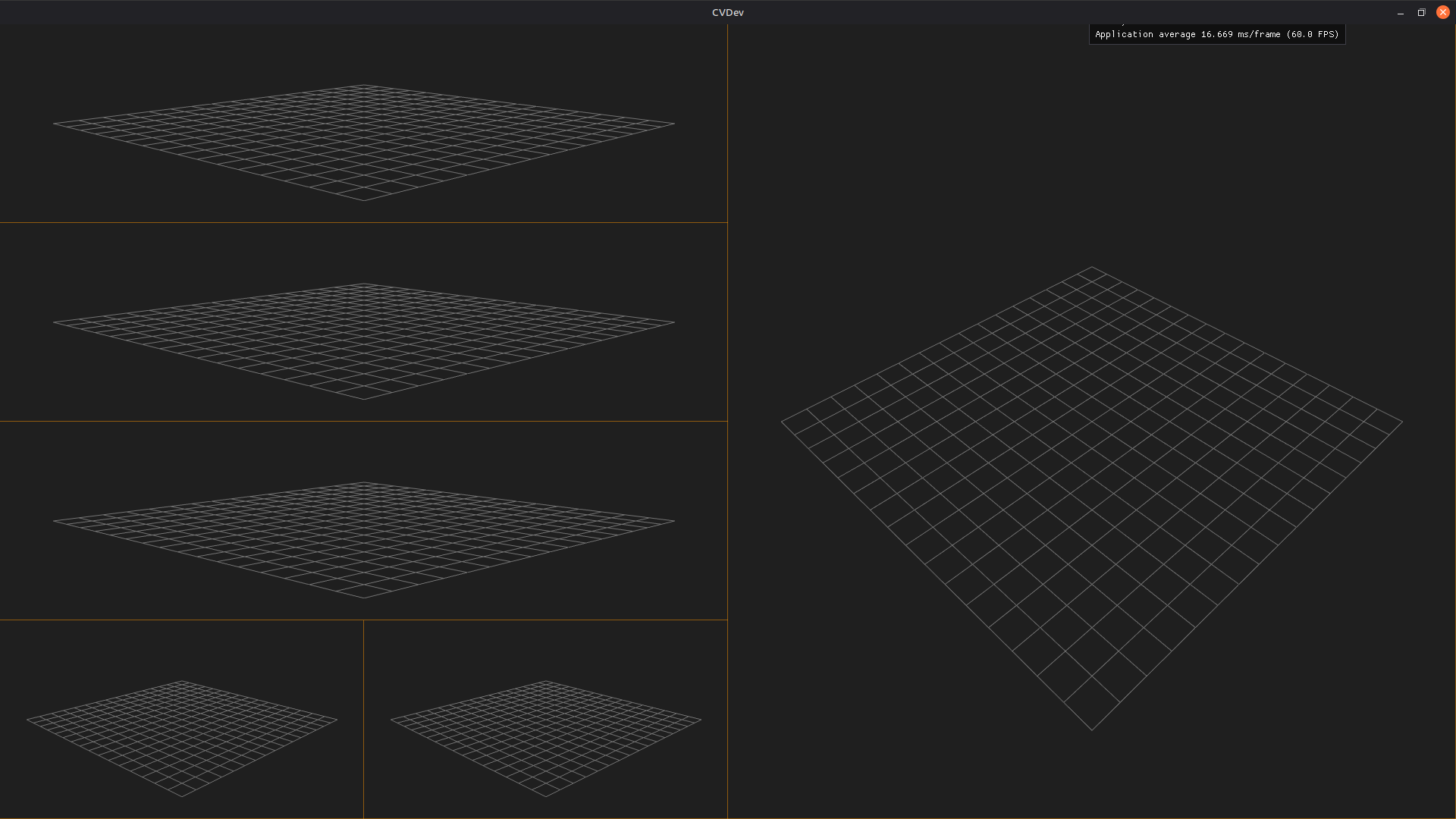1456x819 pixels.
Task: Click the application average FPS overlay
Action: pyautogui.click(x=1216, y=34)
